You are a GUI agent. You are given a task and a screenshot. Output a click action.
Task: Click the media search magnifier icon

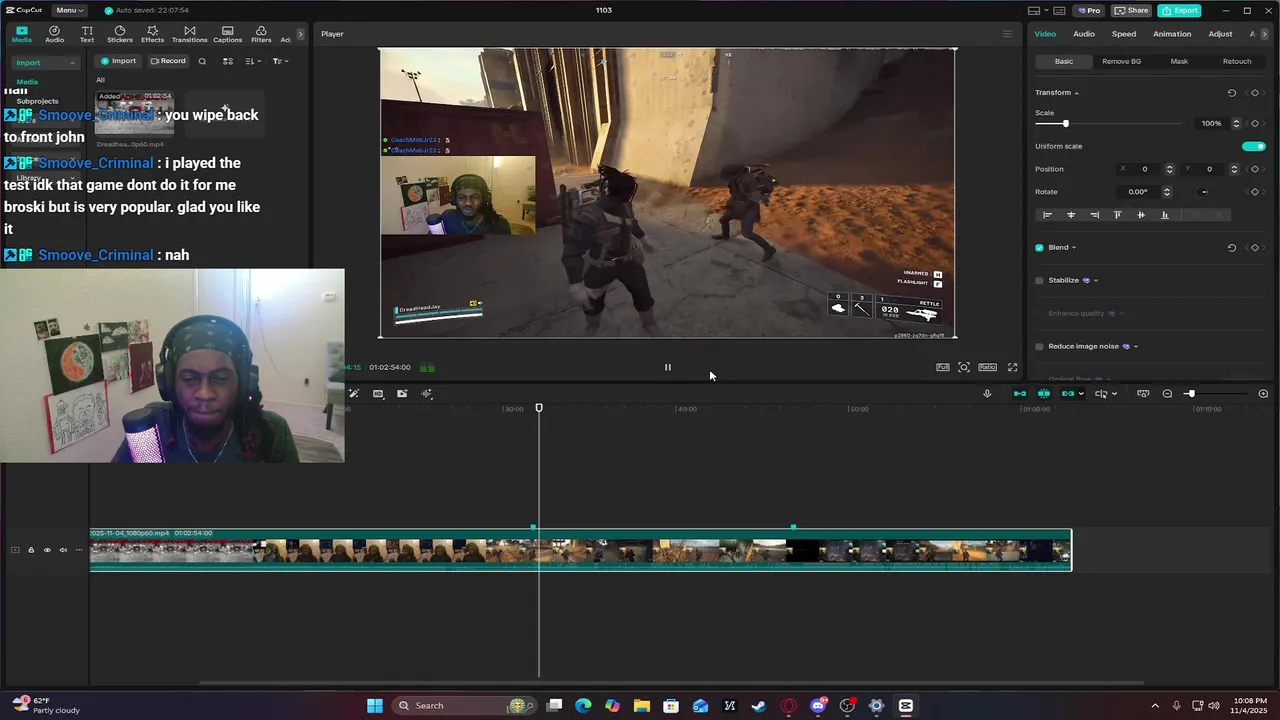(x=202, y=61)
